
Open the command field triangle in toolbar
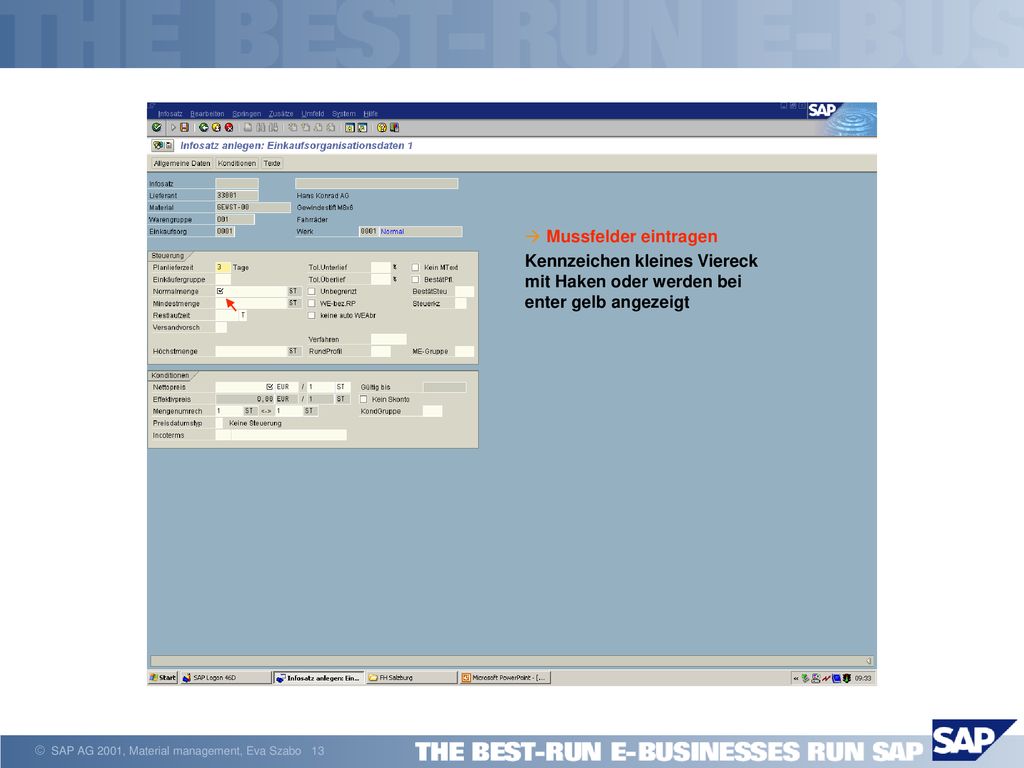tap(173, 127)
